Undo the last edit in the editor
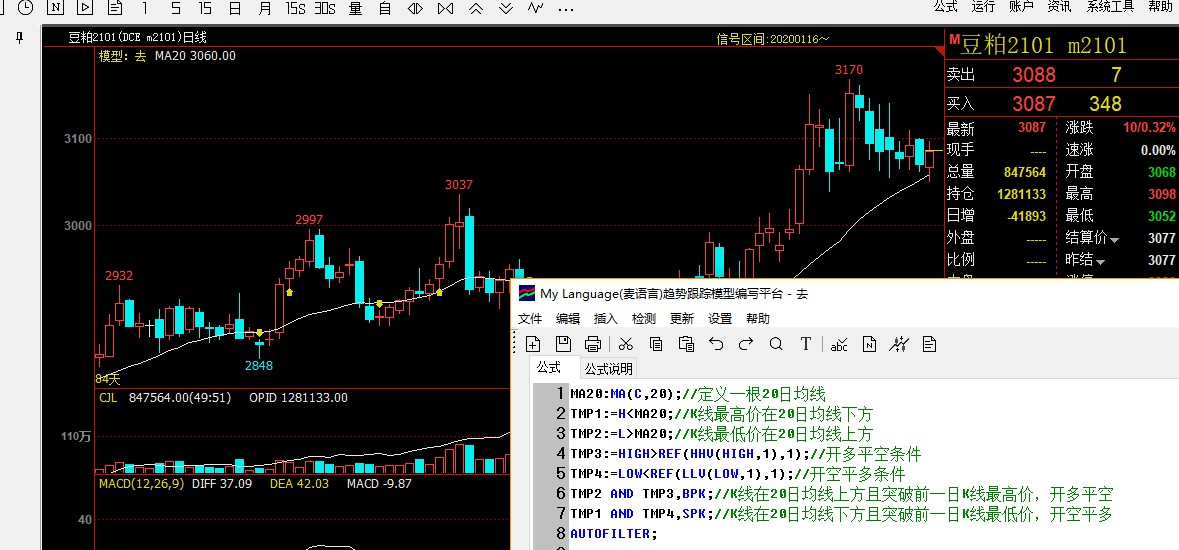This screenshot has width=1179, height=550. coord(716,344)
